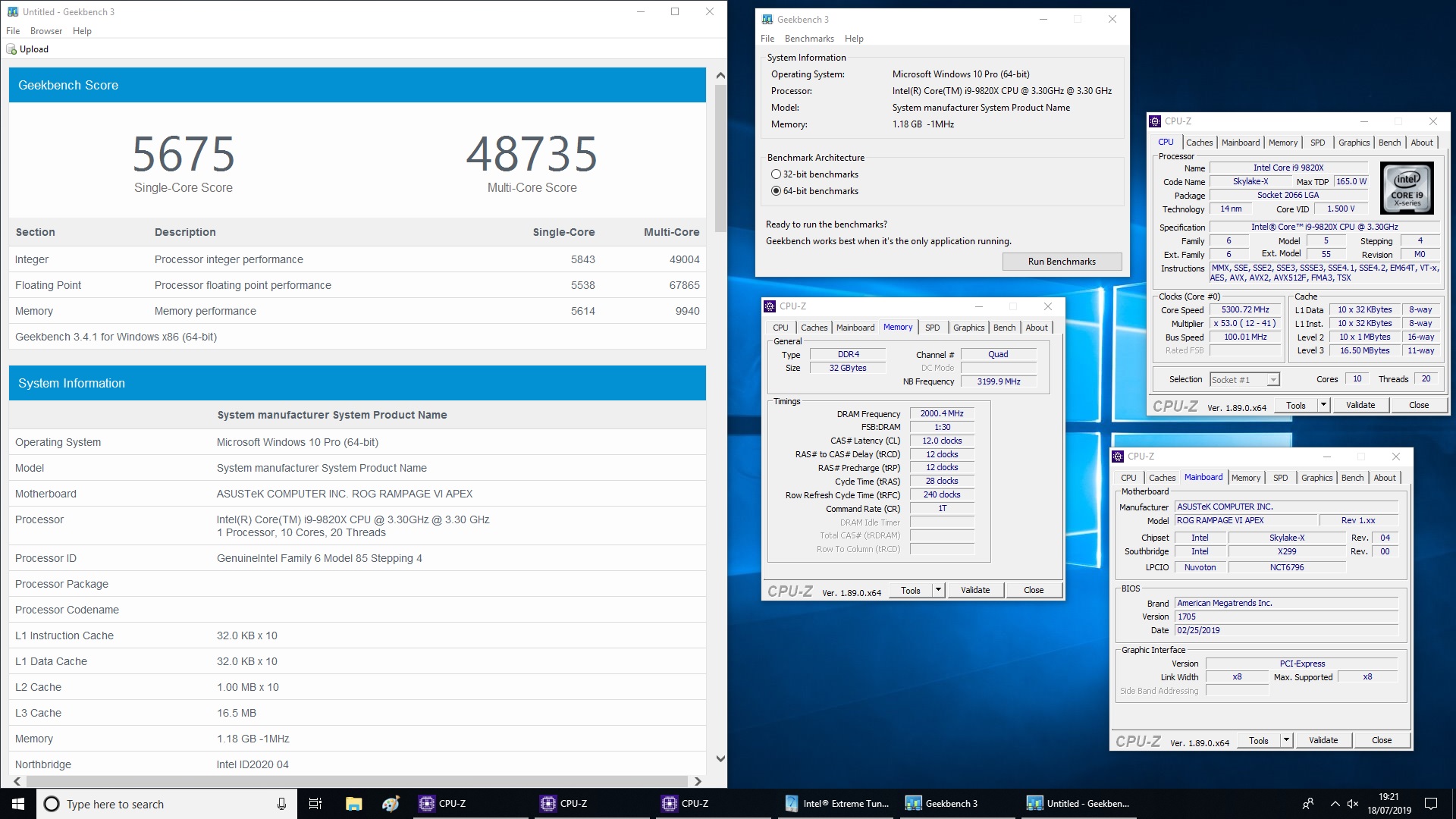Screen dimensions: 1456x819
Task: Open the Windows Start menu
Action: 18,804
